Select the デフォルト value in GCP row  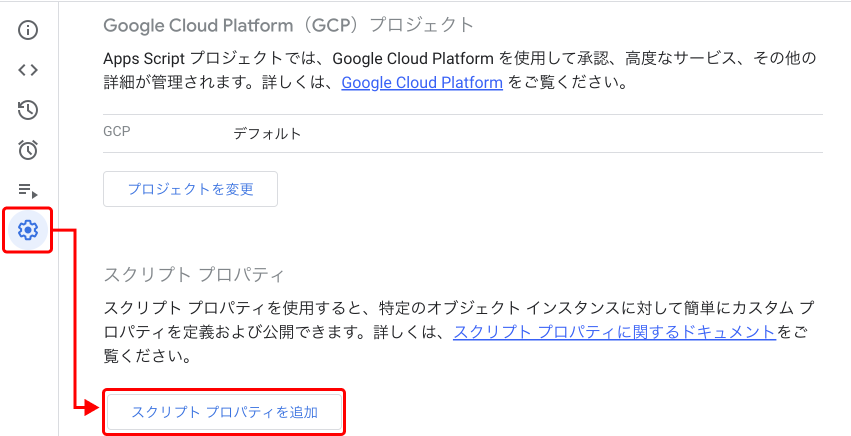tap(267, 133)
